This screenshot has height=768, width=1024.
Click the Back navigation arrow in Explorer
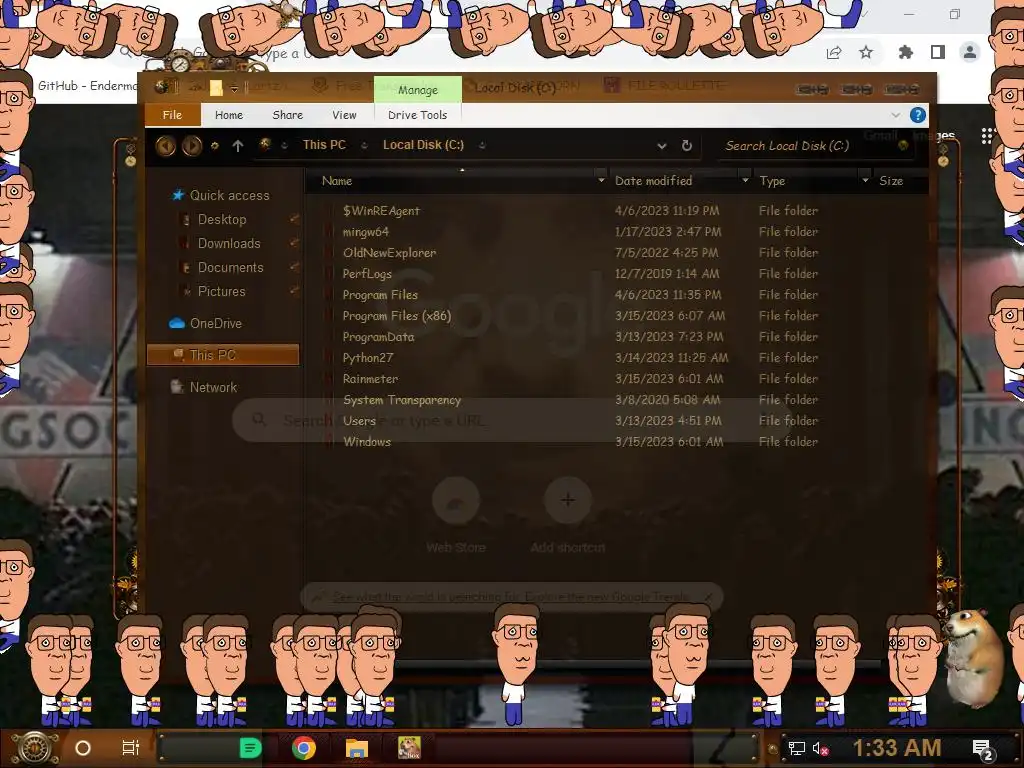point(165,145)
